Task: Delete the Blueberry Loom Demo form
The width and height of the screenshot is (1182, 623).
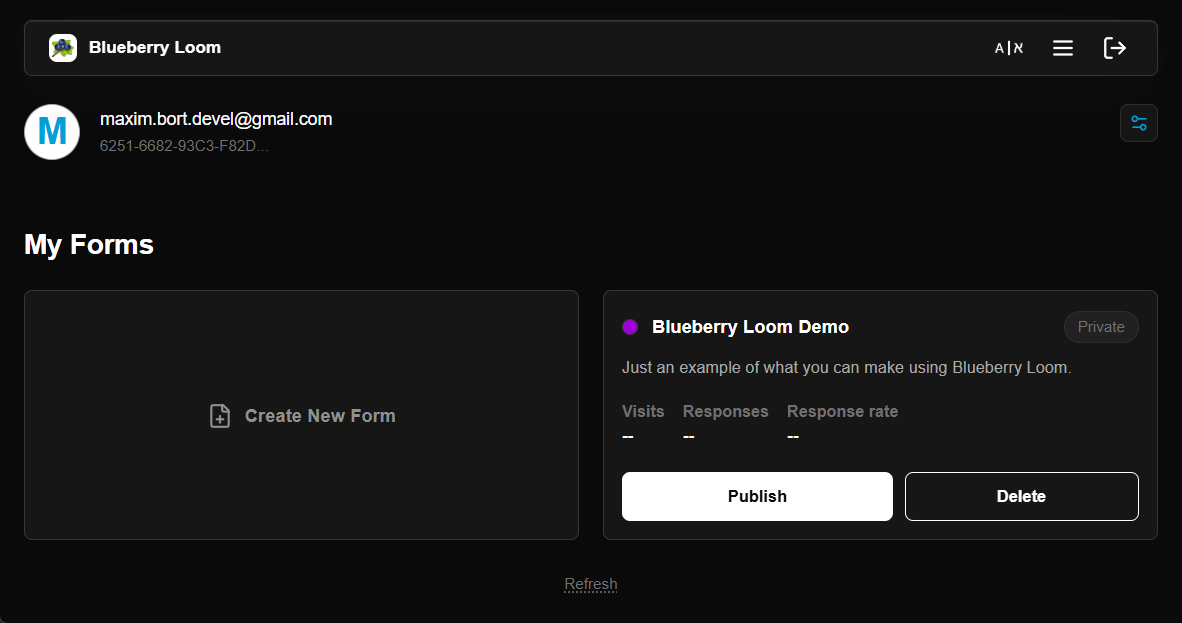Action: pos(1021,496)
